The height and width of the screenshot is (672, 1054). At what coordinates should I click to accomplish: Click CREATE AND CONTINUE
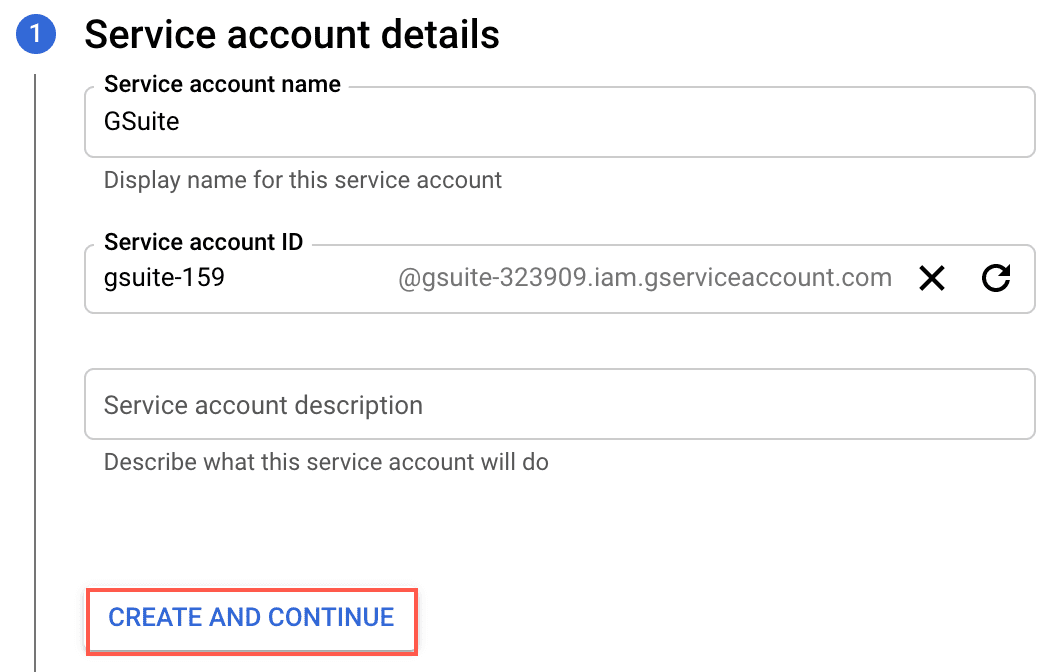click(x=251, y=618)
